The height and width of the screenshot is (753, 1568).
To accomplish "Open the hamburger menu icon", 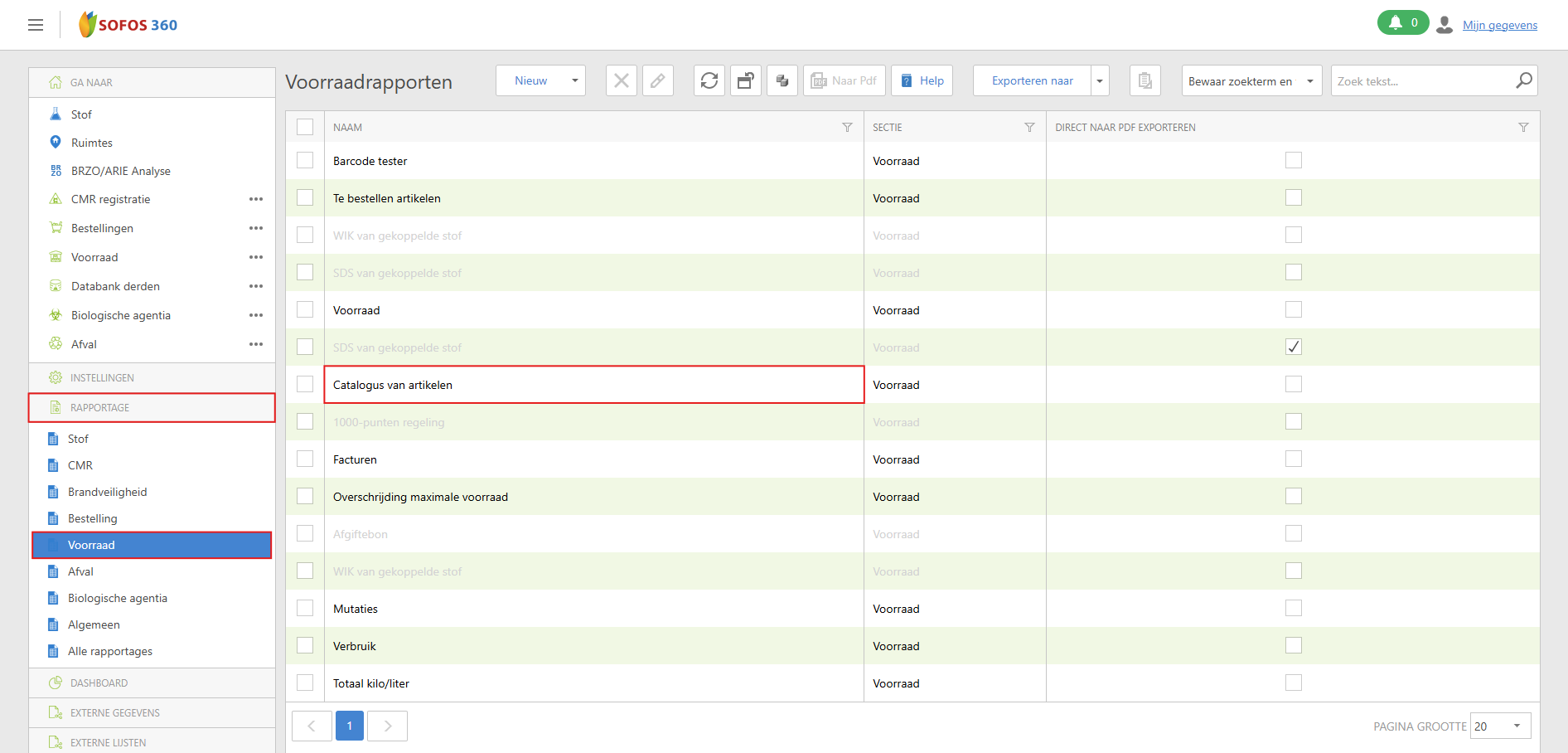I will [x=36, y=25].
